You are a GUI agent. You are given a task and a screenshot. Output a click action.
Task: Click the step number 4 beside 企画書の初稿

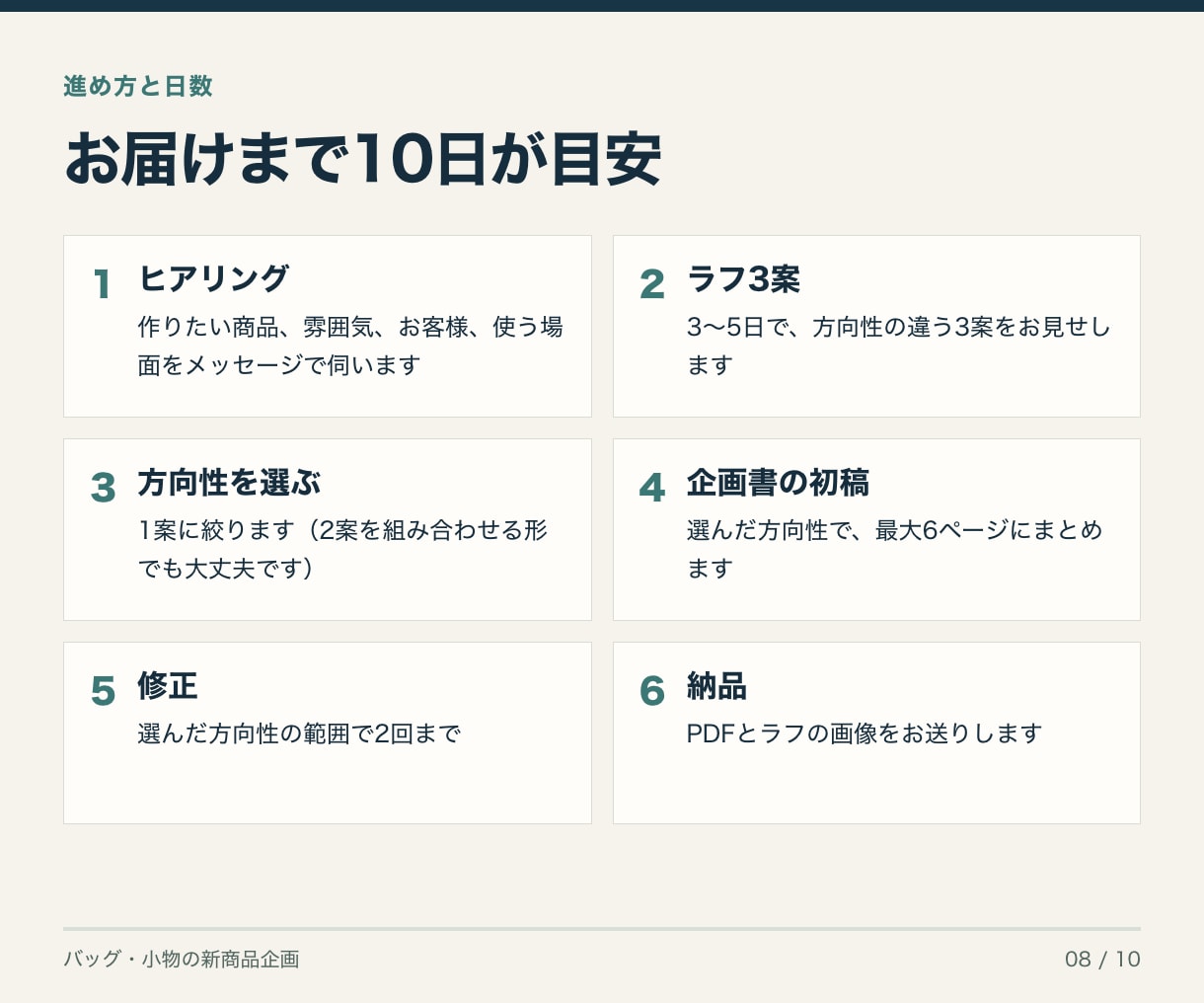[652, 488]
